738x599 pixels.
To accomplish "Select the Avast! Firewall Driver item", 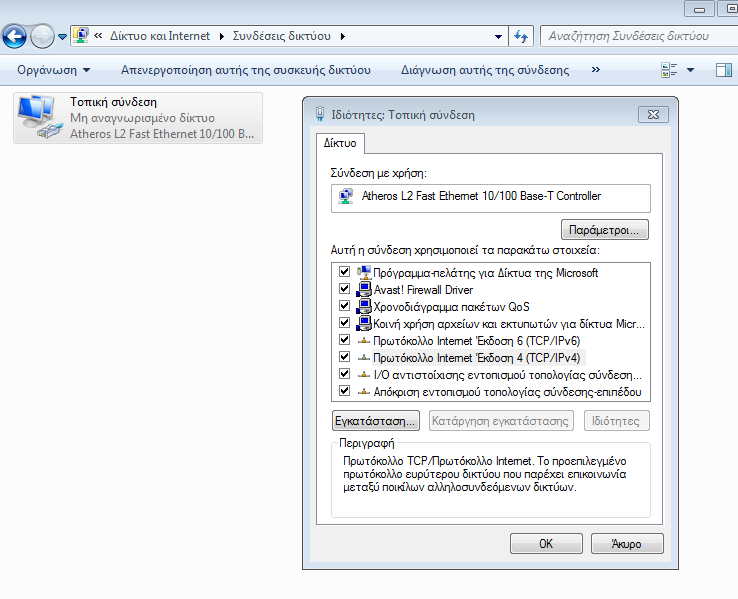I will tap(423, 290).
